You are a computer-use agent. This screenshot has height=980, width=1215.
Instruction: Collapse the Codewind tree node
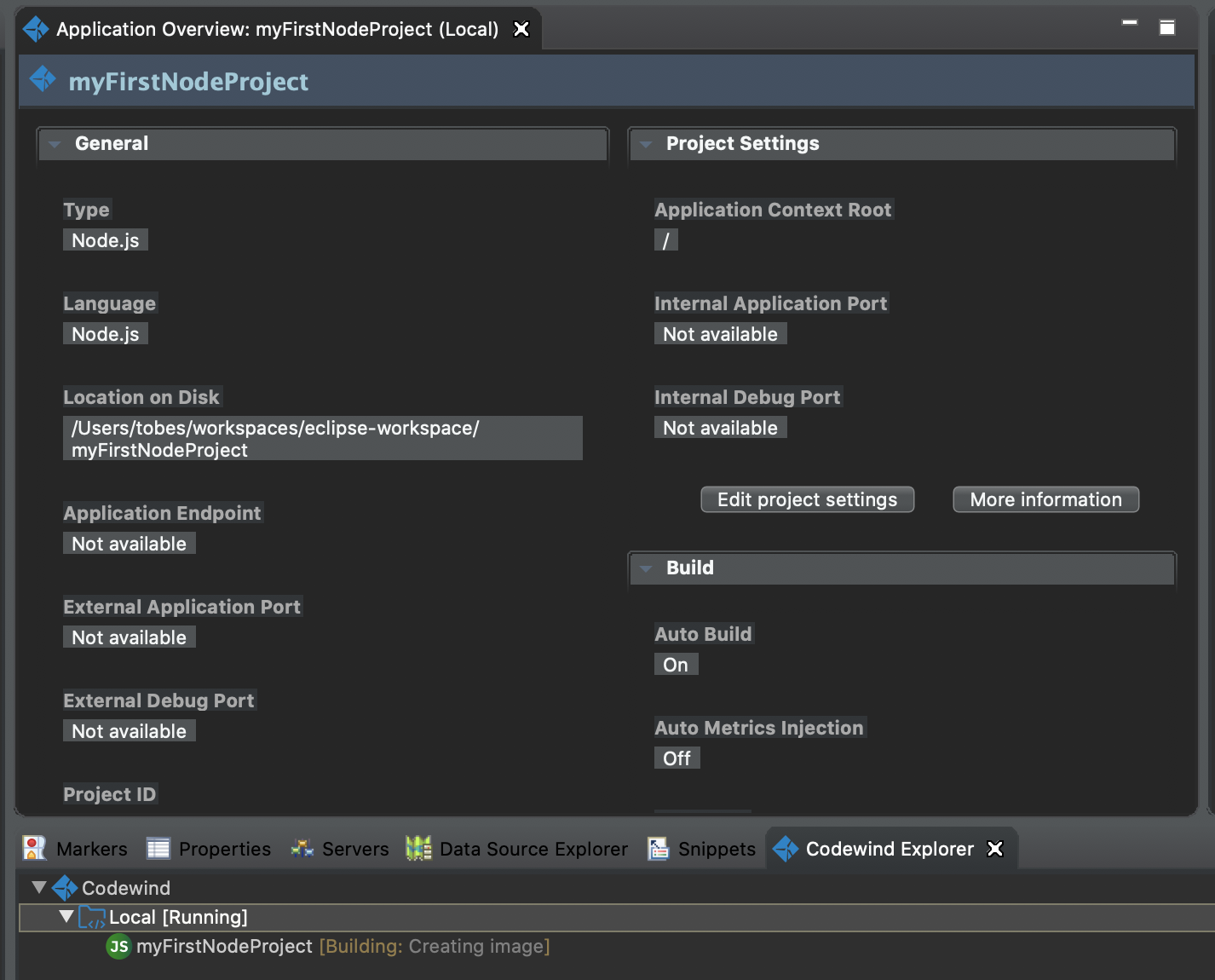coord(39,887)
